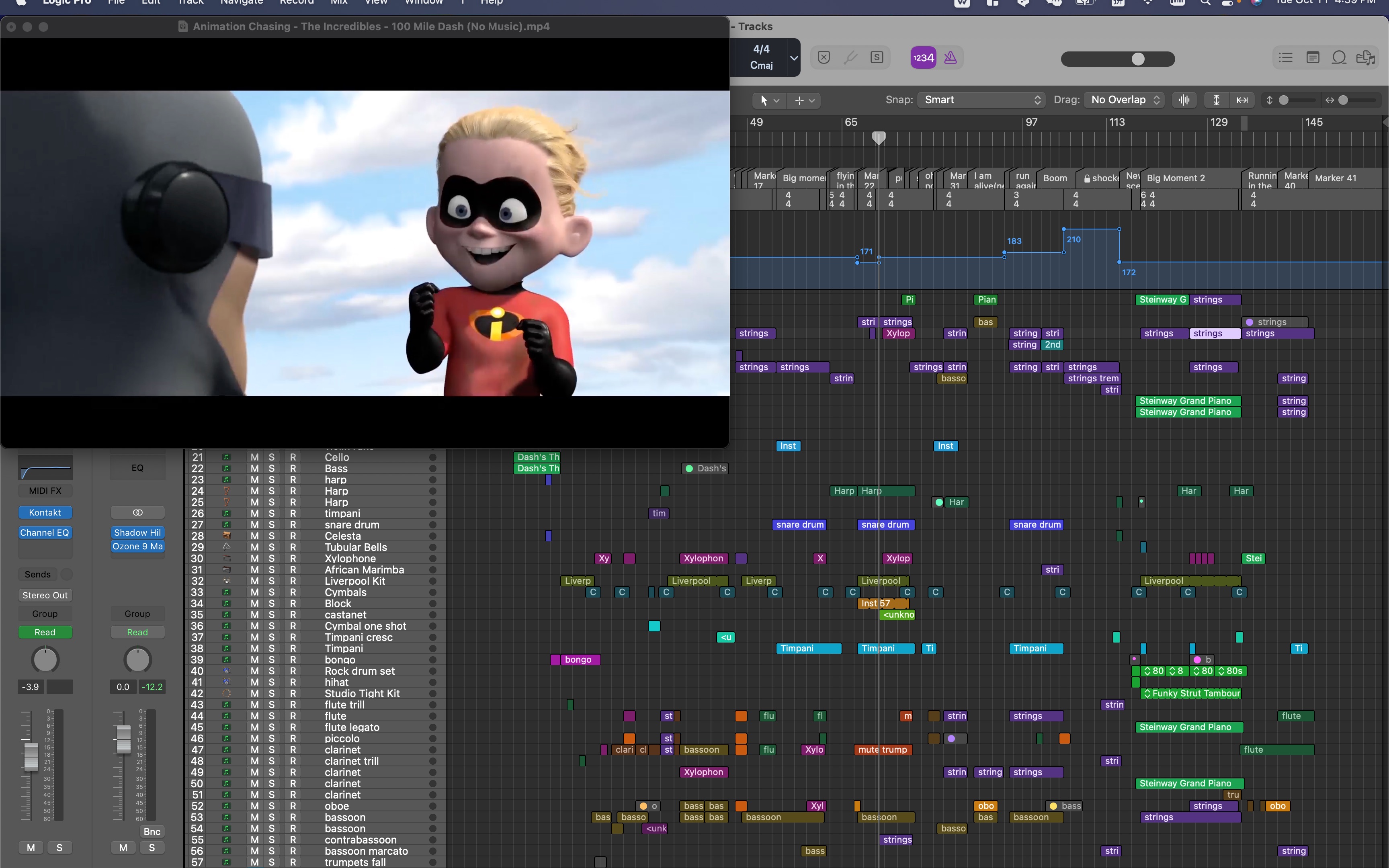Viewport: 1389px width, 868px height.
Task: Record-enable the Xylophone track
Action: click(293, 558)
